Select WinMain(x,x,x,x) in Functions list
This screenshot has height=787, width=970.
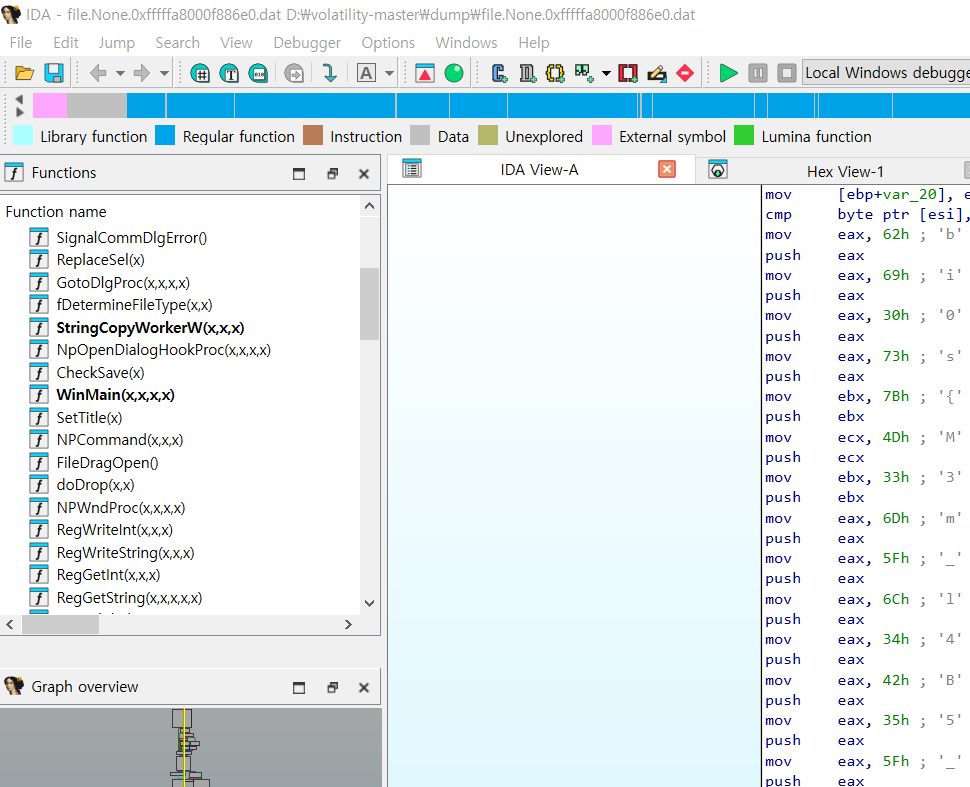pyautogui.click(x=115, y=395)
